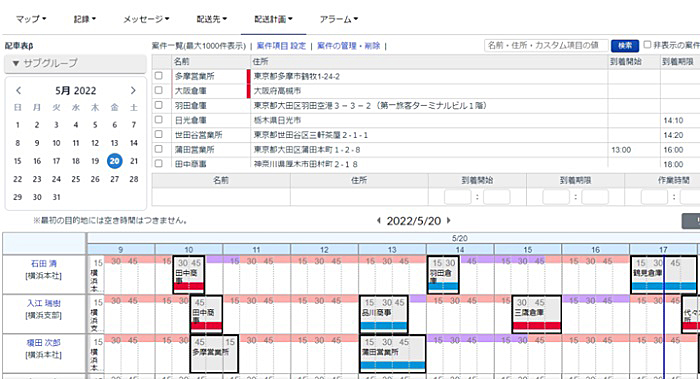Select 田中商事 block in 入江 row
700x379 pixels.
(x=206, y=314)
